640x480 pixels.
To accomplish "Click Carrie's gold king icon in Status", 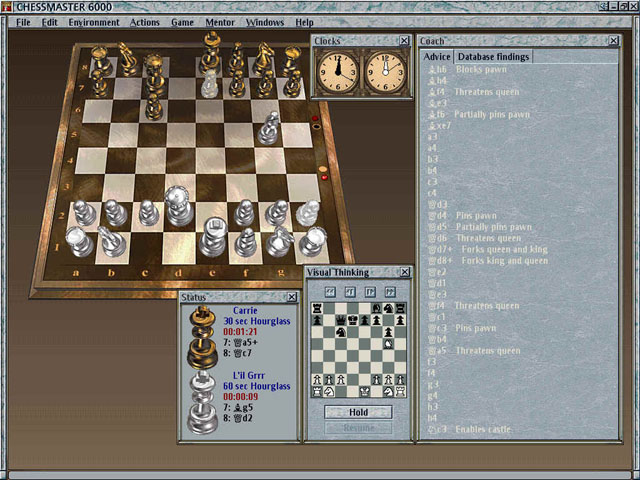I will pyautogui.click(x=202, y=338).
